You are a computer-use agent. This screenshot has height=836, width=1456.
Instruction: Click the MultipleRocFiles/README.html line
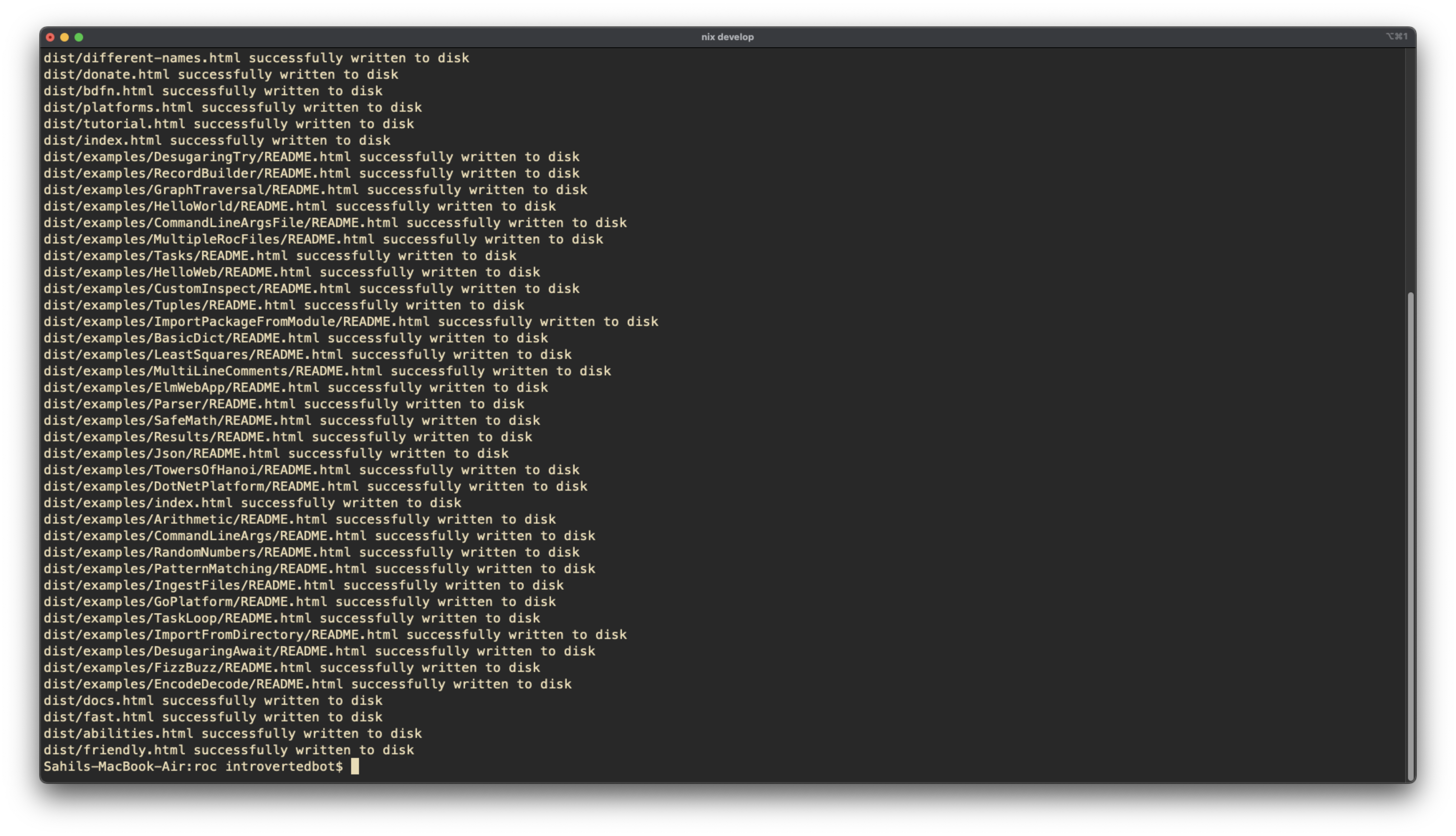(x=323, y=239)
